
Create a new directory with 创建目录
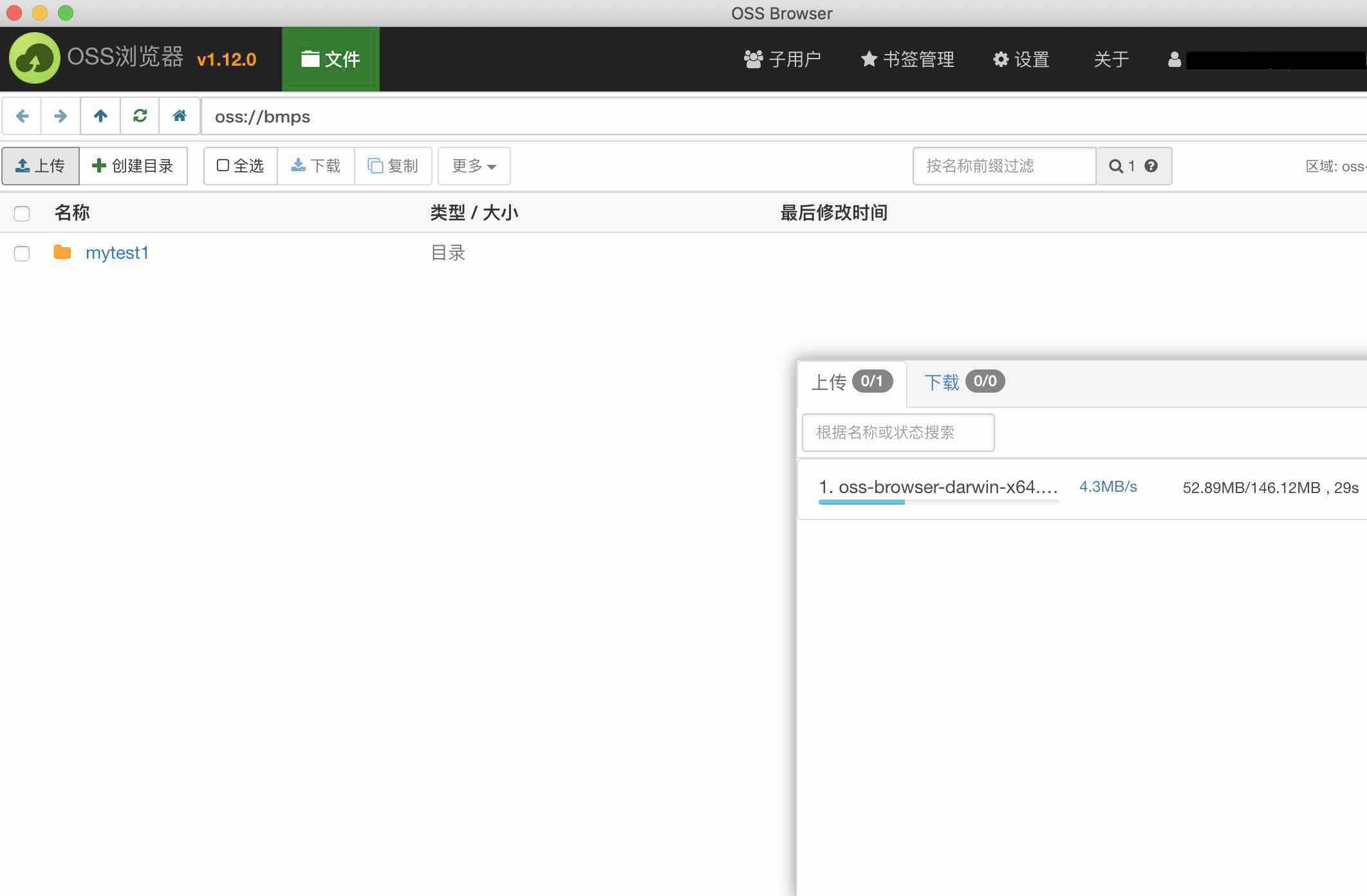click(133, 166)
